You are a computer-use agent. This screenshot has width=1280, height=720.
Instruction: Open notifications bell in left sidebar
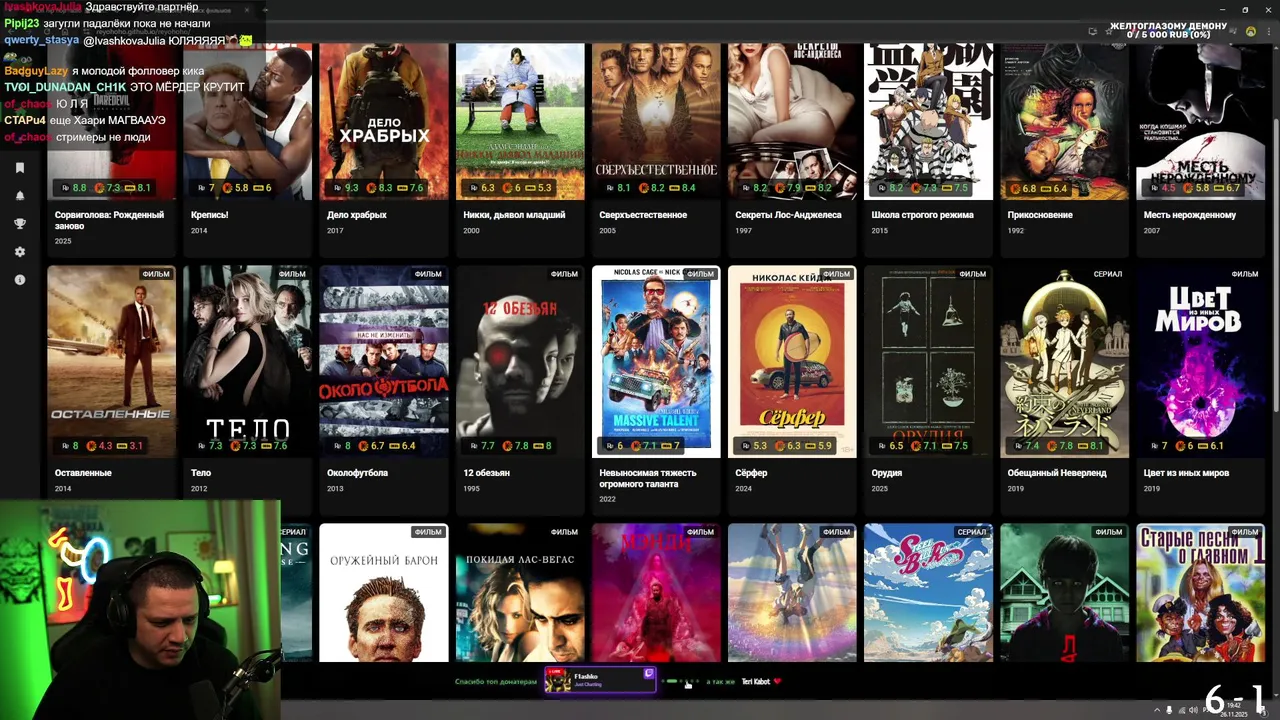[19, 196]
